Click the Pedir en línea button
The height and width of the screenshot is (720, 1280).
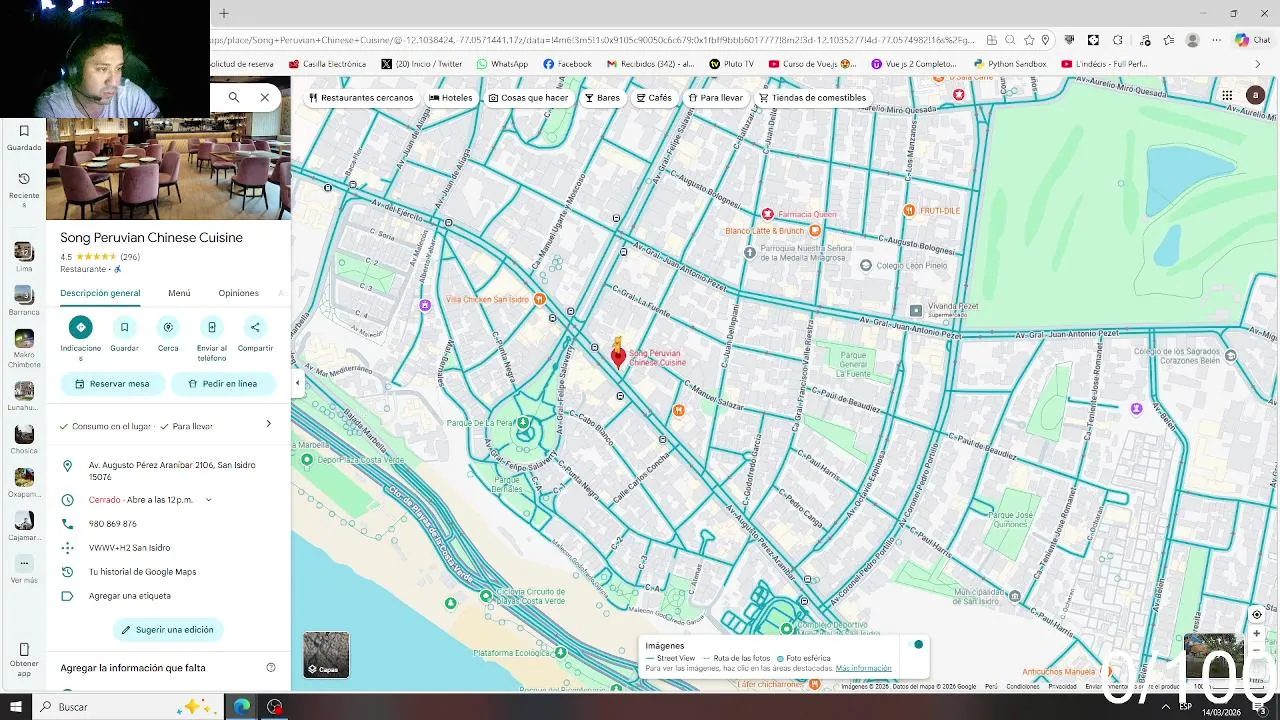(222, 384)
